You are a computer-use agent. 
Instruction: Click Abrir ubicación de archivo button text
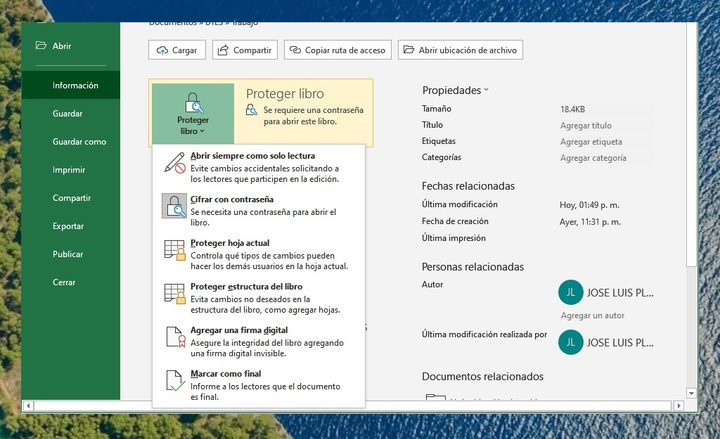(x=467, y=50)
